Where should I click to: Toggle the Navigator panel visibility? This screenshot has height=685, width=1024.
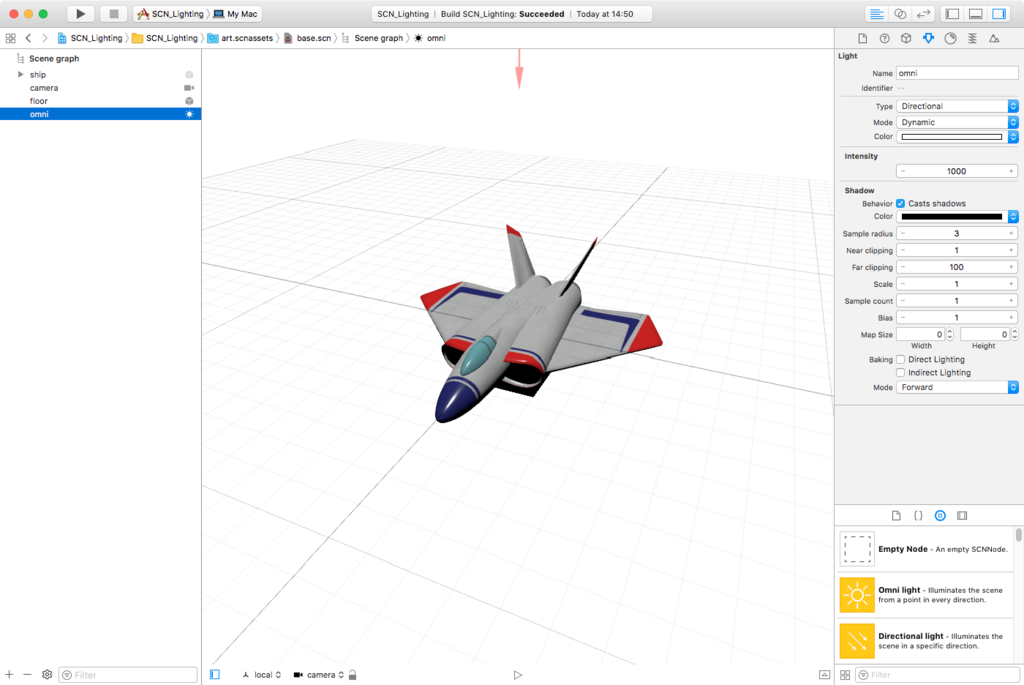pyautogui.click(x=952, y=14)
